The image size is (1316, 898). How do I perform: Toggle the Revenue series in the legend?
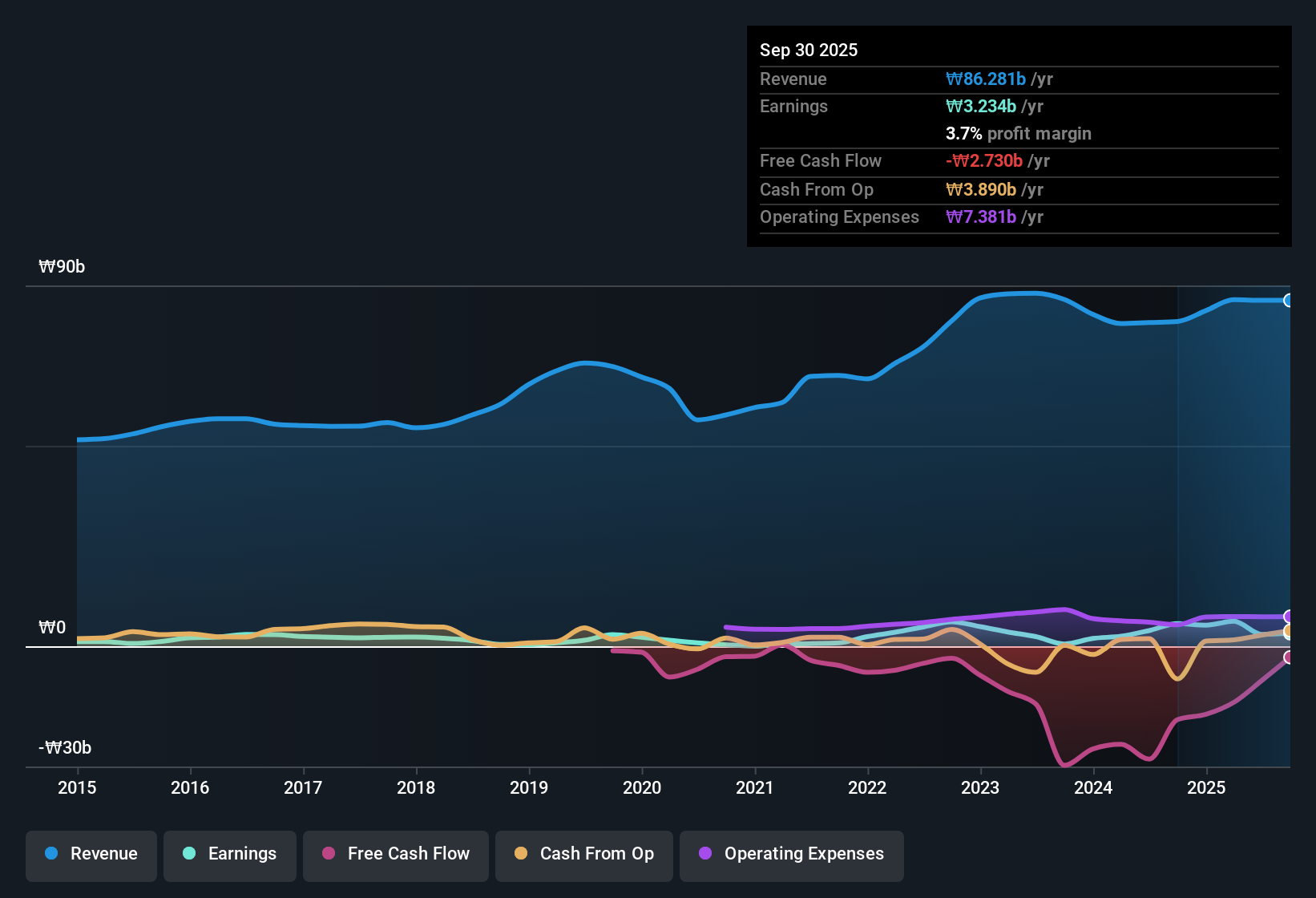[91, 854]
